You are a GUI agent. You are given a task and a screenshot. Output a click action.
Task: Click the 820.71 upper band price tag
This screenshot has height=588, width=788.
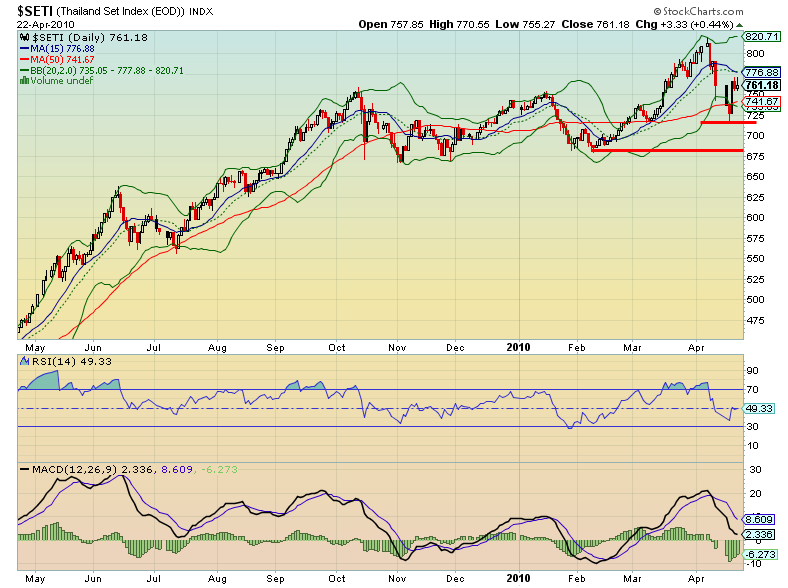click(x=762, y=36)
